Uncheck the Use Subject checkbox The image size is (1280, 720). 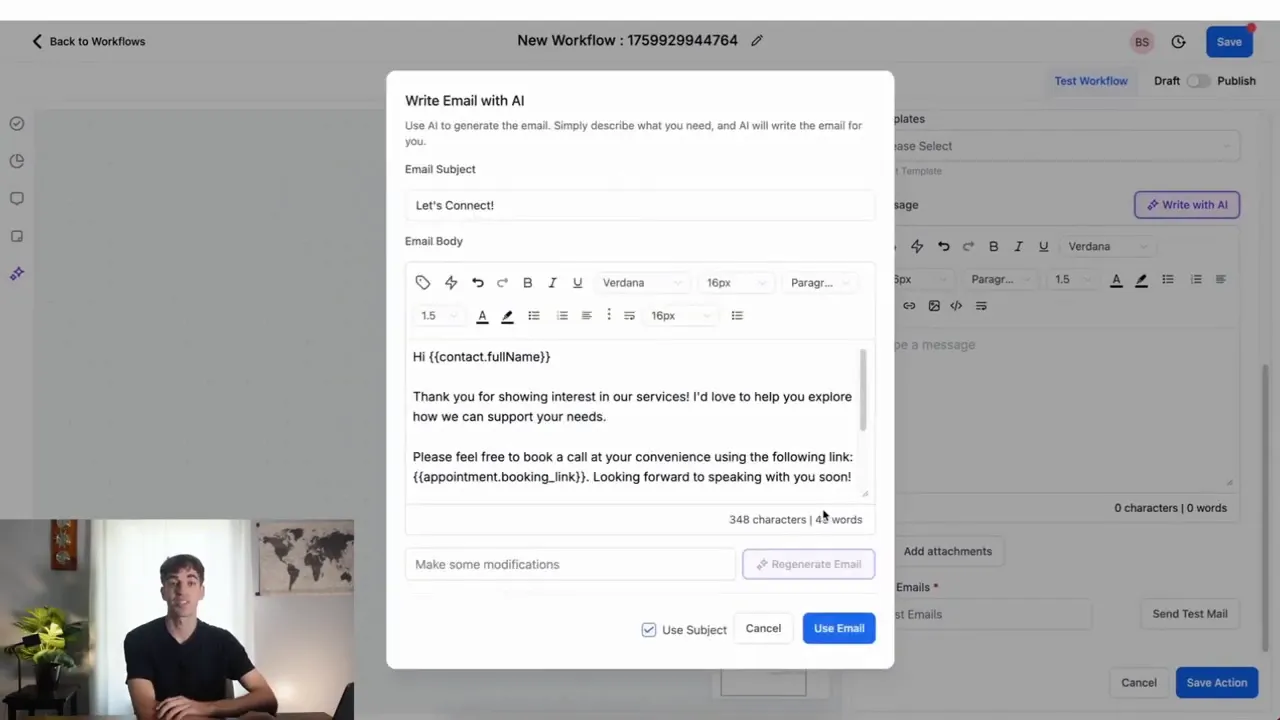point(648,629)
